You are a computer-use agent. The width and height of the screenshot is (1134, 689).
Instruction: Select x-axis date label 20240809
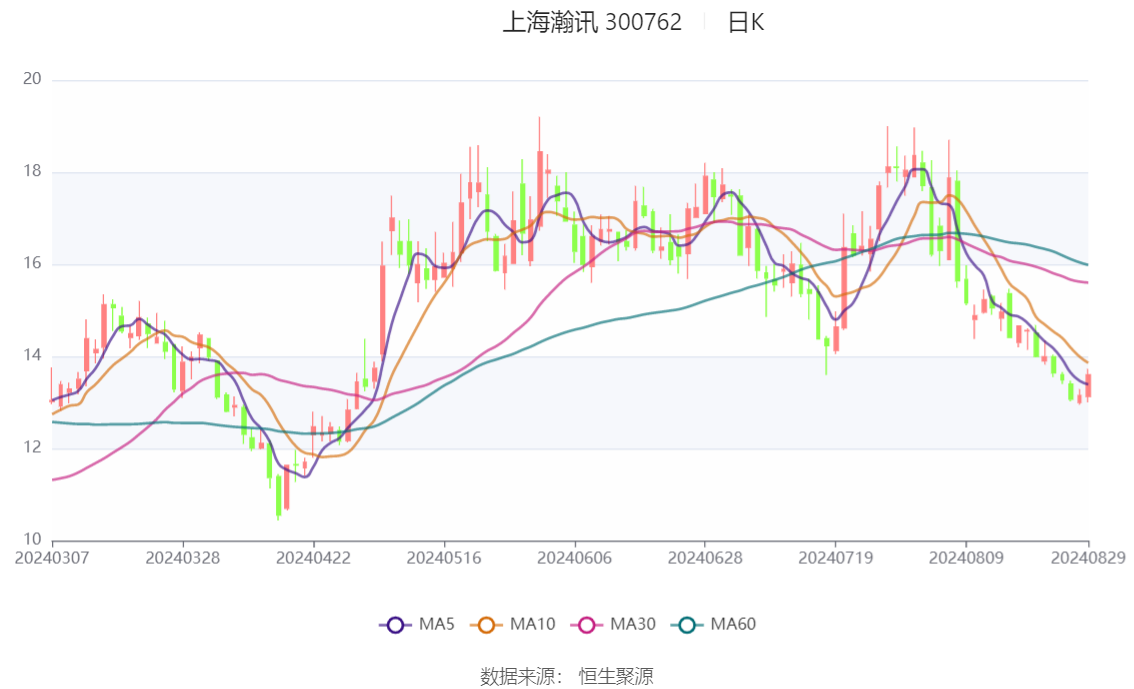966,558
